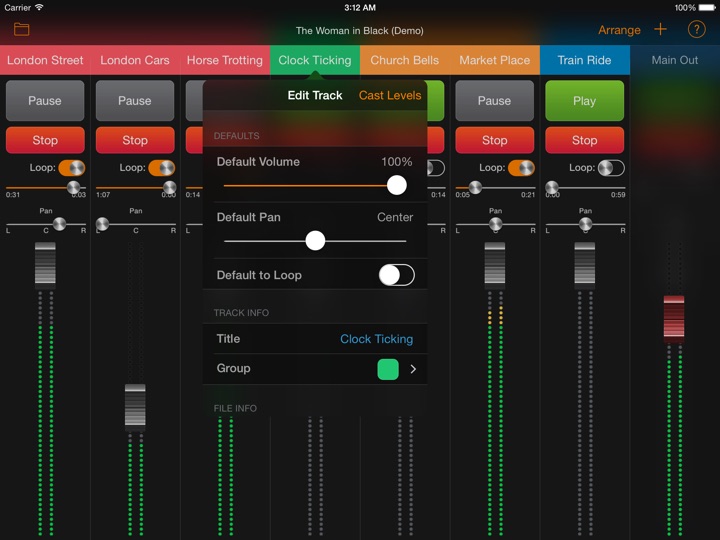
Task: Toggle the Default to Loop switch
Action: pyautogui.click(x=397, y=275)
